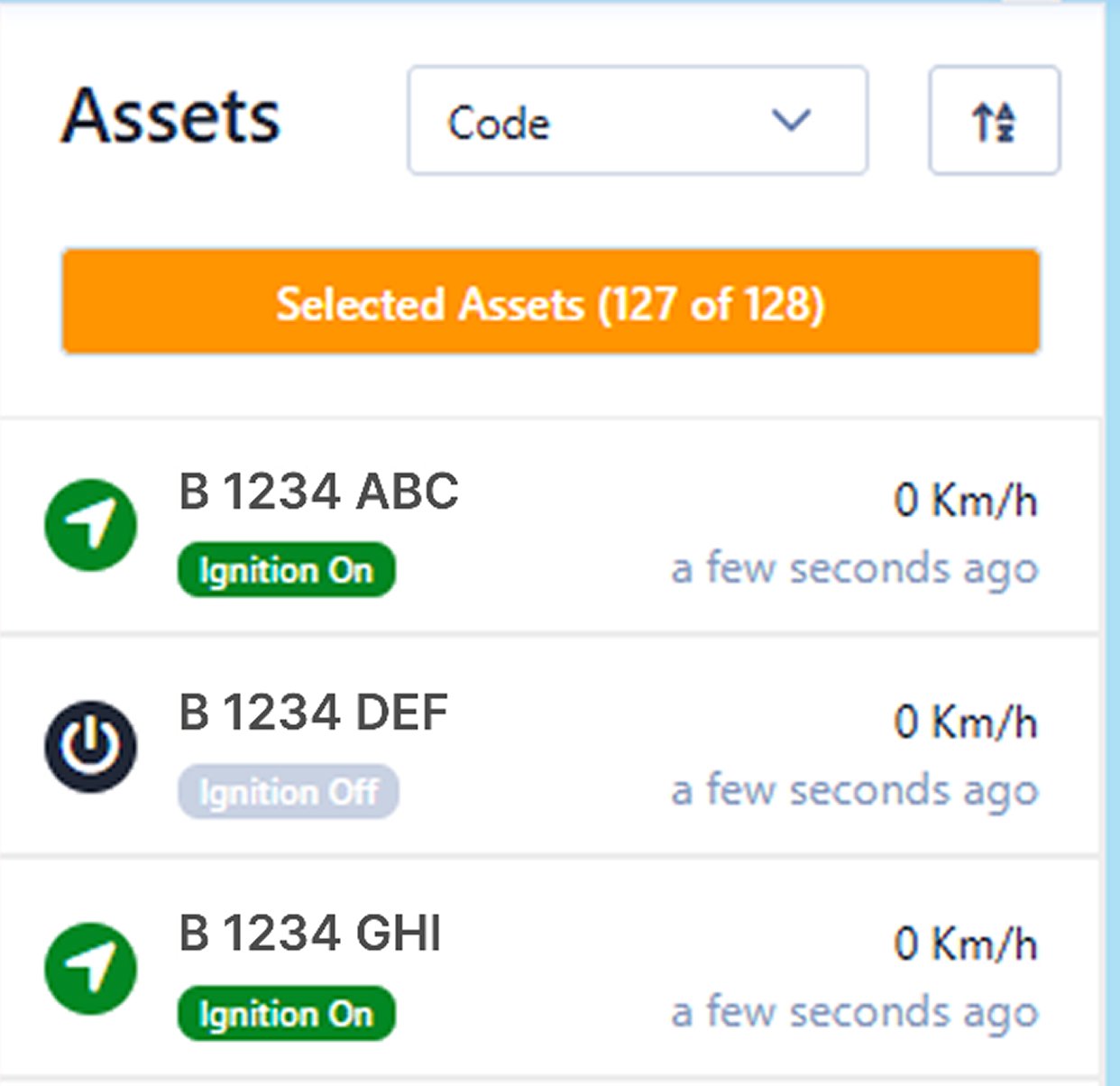Select the asset name B 1234 DEF

(314, 713)
